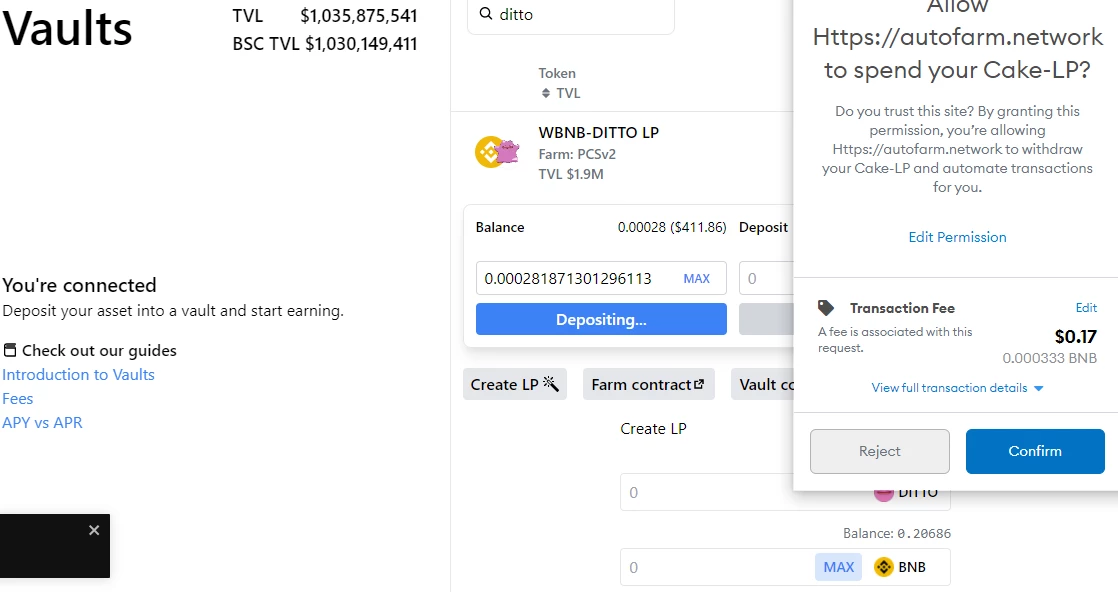This screenshot has height=592, width=1118.
Task: Click the Balance: 0.20686 text
Action: [896, 534]
